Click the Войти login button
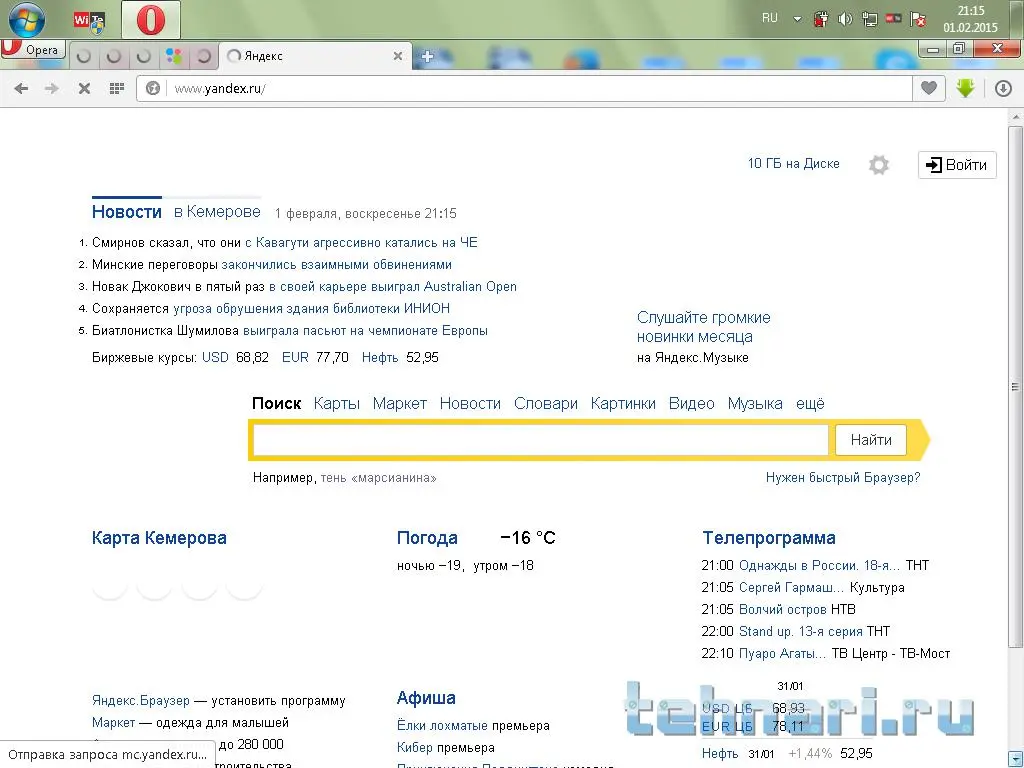This screenshot has height=768, width=1024. tap(957, 165)
